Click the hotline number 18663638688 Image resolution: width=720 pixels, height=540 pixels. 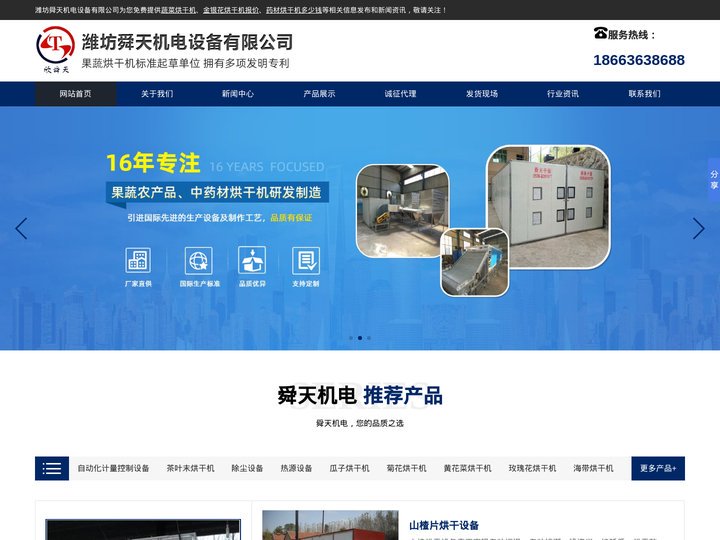(639, 60)
